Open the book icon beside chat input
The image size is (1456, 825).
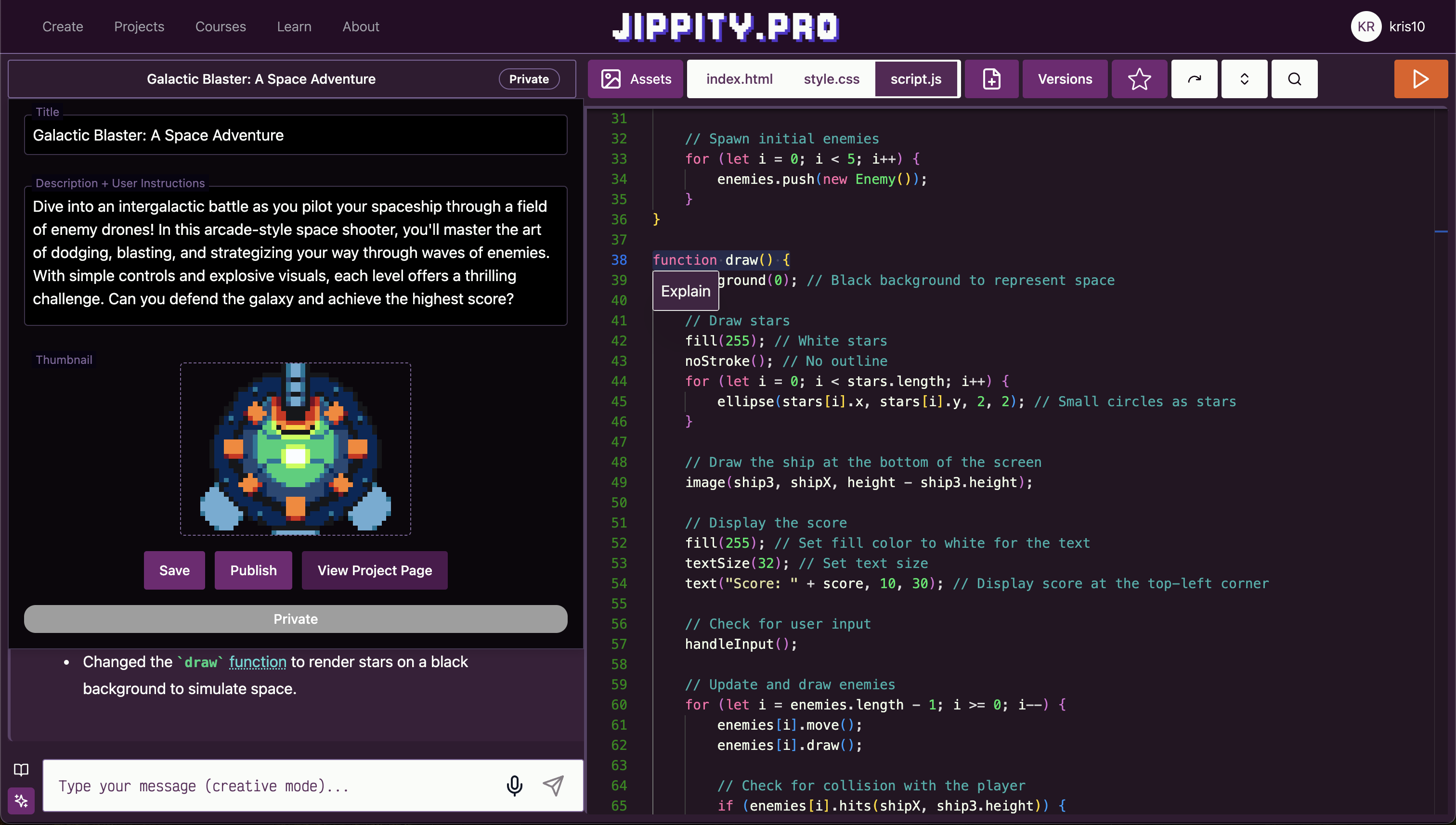point(21,770)
